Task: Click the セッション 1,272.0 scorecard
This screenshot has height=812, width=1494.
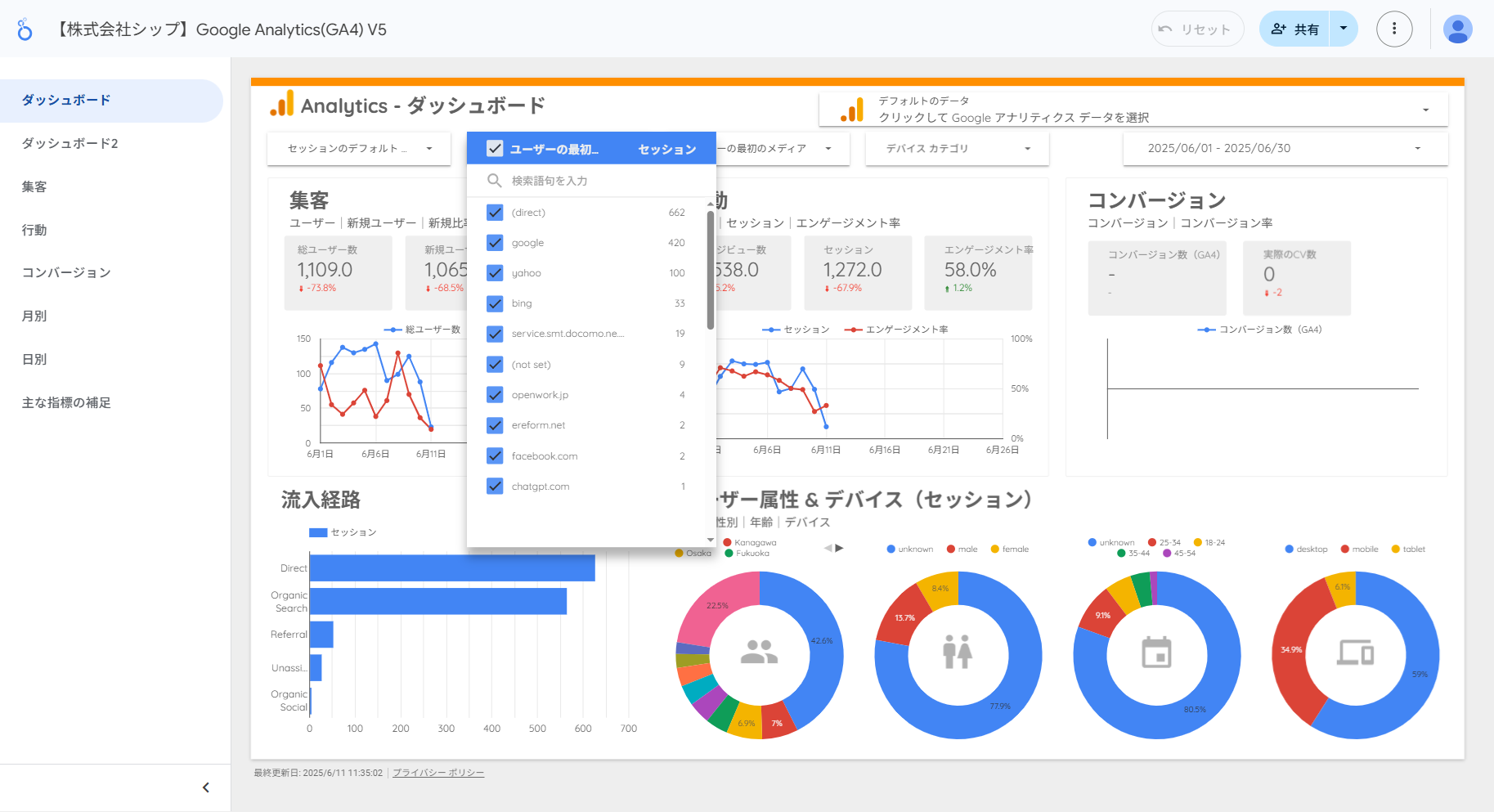Action: [858, 273]
